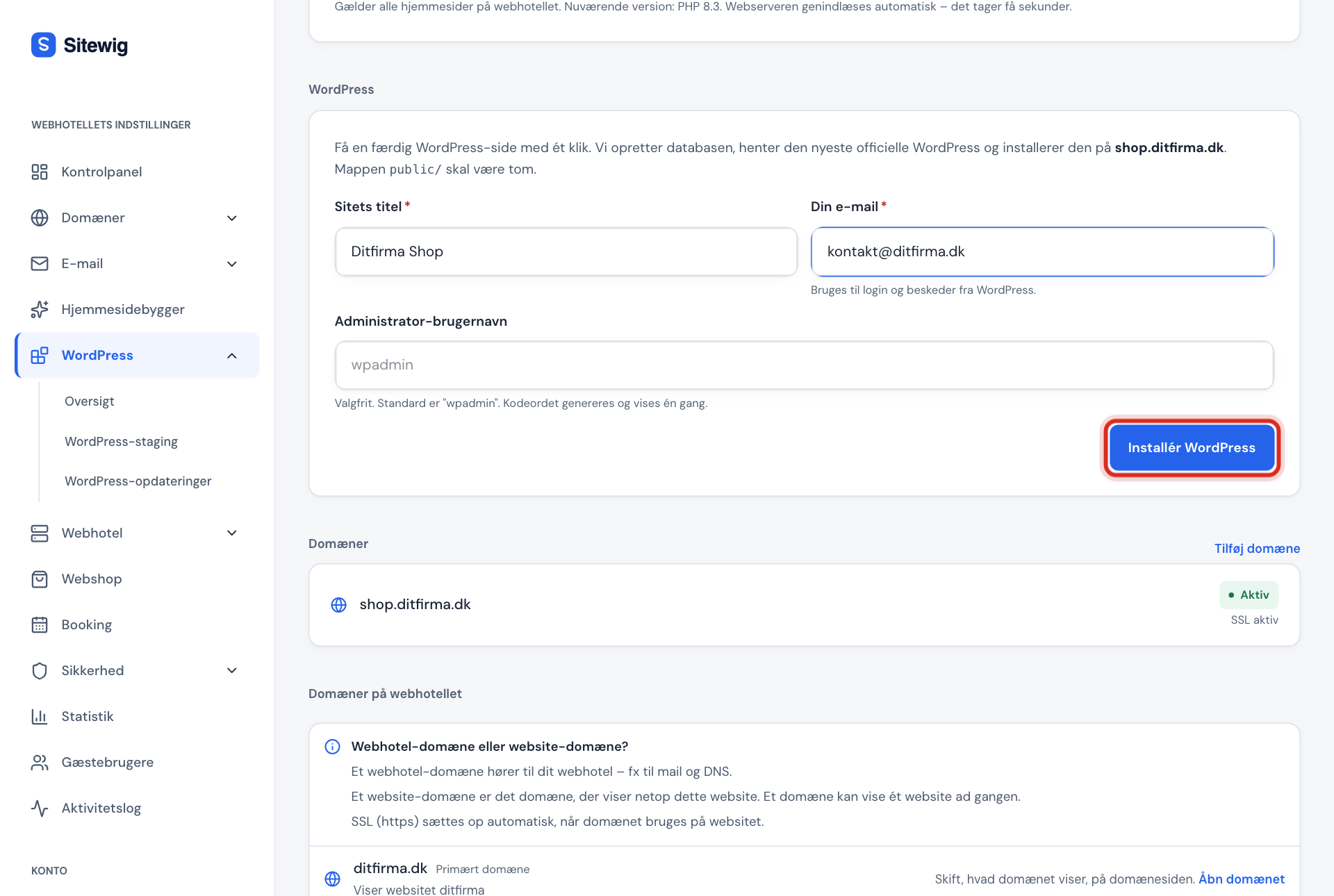Screen dimensions: 1334x896
Task: Focus the Din e-mail input field
Action: 1042,251
